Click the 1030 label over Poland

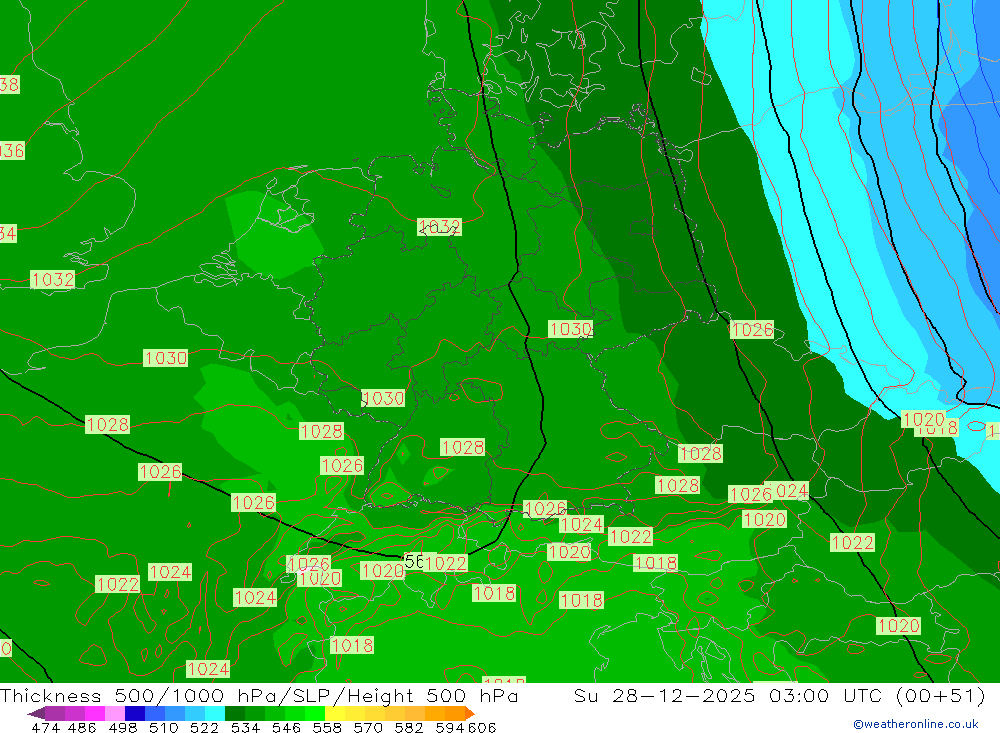coord(571,329)
